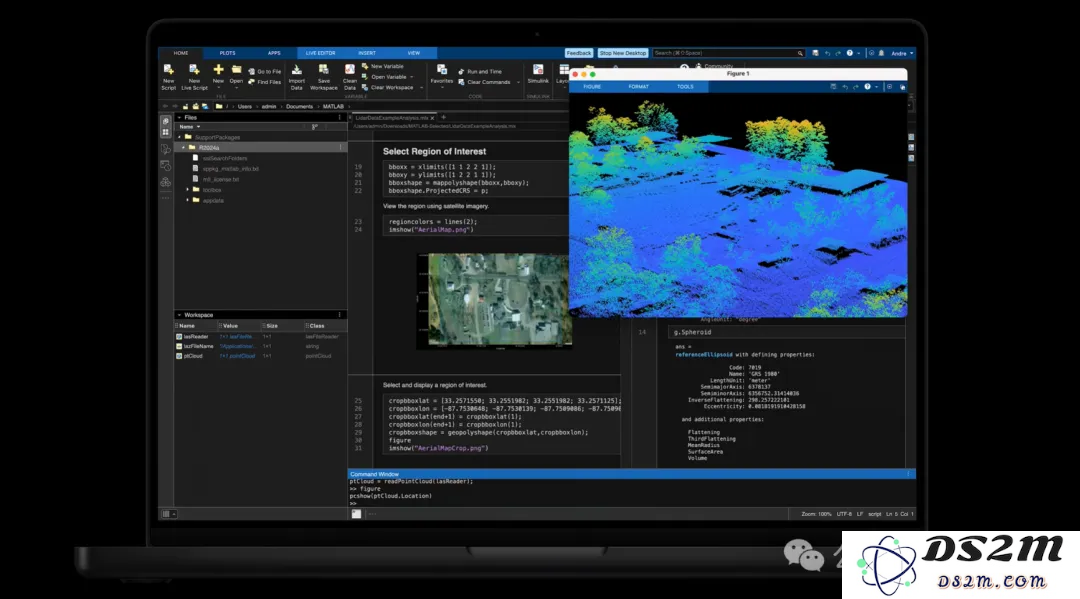Collapse the Files panel

tap(179, 118)
